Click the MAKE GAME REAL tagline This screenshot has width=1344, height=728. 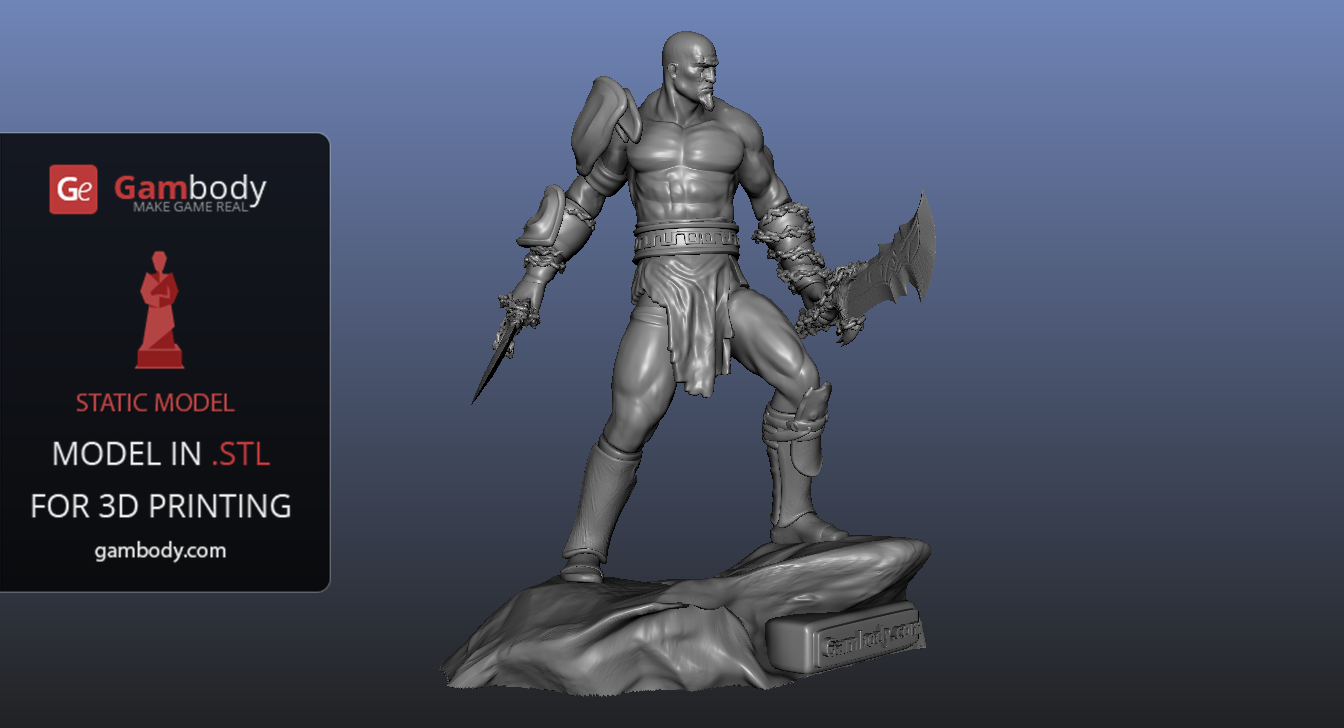[x=198, y=206]
